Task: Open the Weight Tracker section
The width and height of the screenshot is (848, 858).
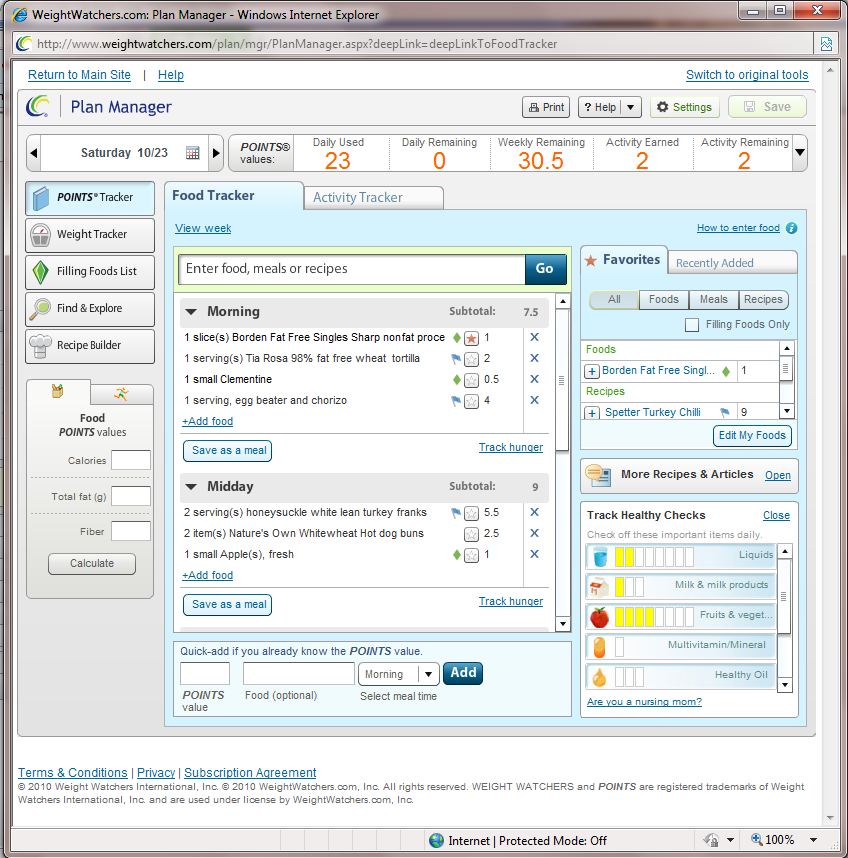Action: tap(90, 235)
